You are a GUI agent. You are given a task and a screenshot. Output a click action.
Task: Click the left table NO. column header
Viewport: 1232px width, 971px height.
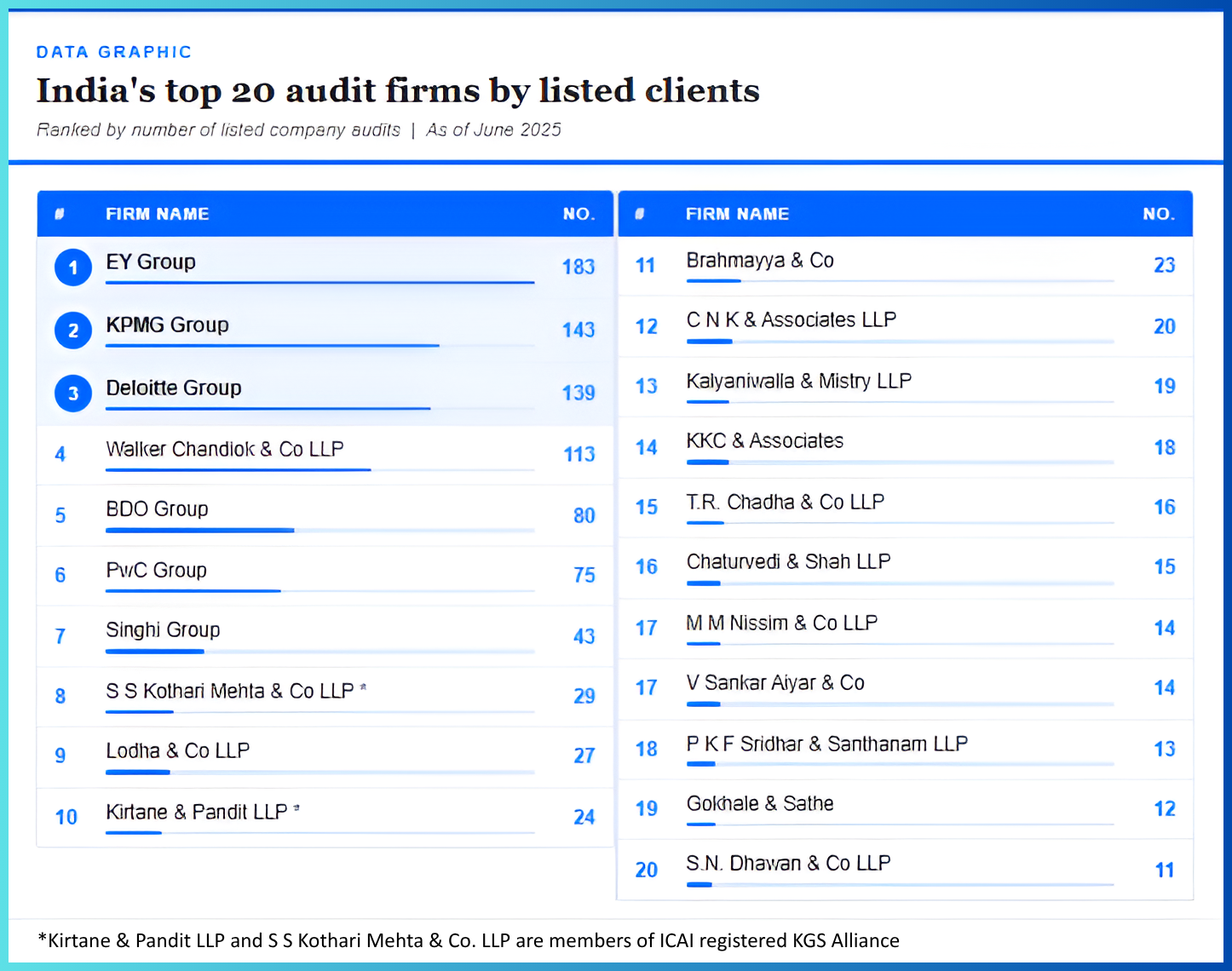click(579, 215)
